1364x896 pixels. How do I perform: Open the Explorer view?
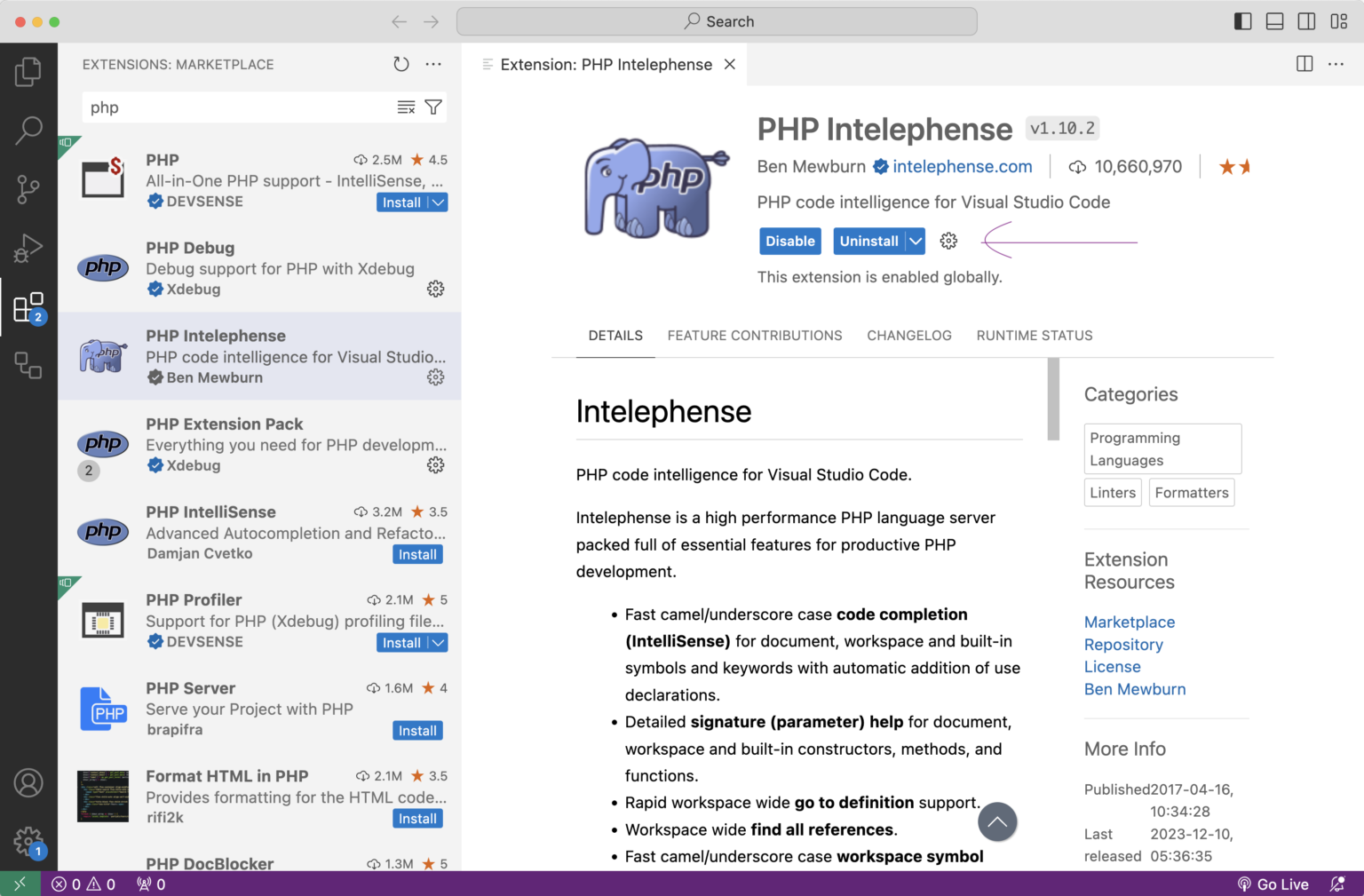tap(29, 71)
